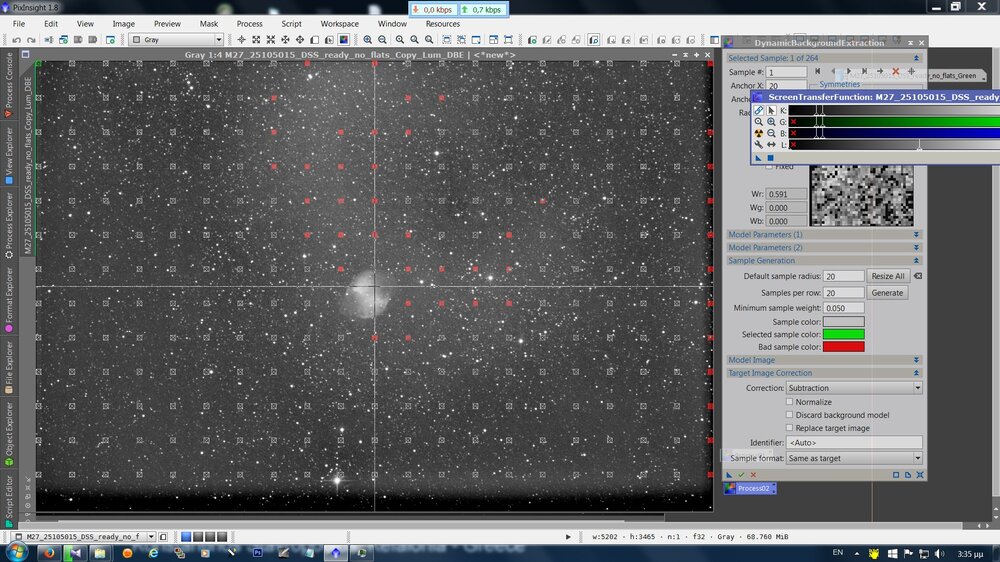1000x562 pixels.
Task: Delete the selected sample with the red X
Action: 895,72
